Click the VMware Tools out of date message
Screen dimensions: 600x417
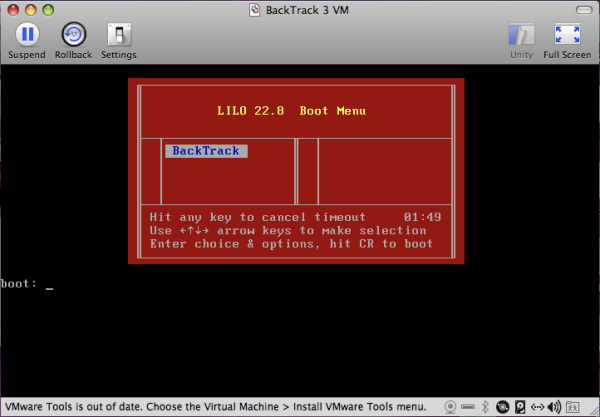pos(215,406)
